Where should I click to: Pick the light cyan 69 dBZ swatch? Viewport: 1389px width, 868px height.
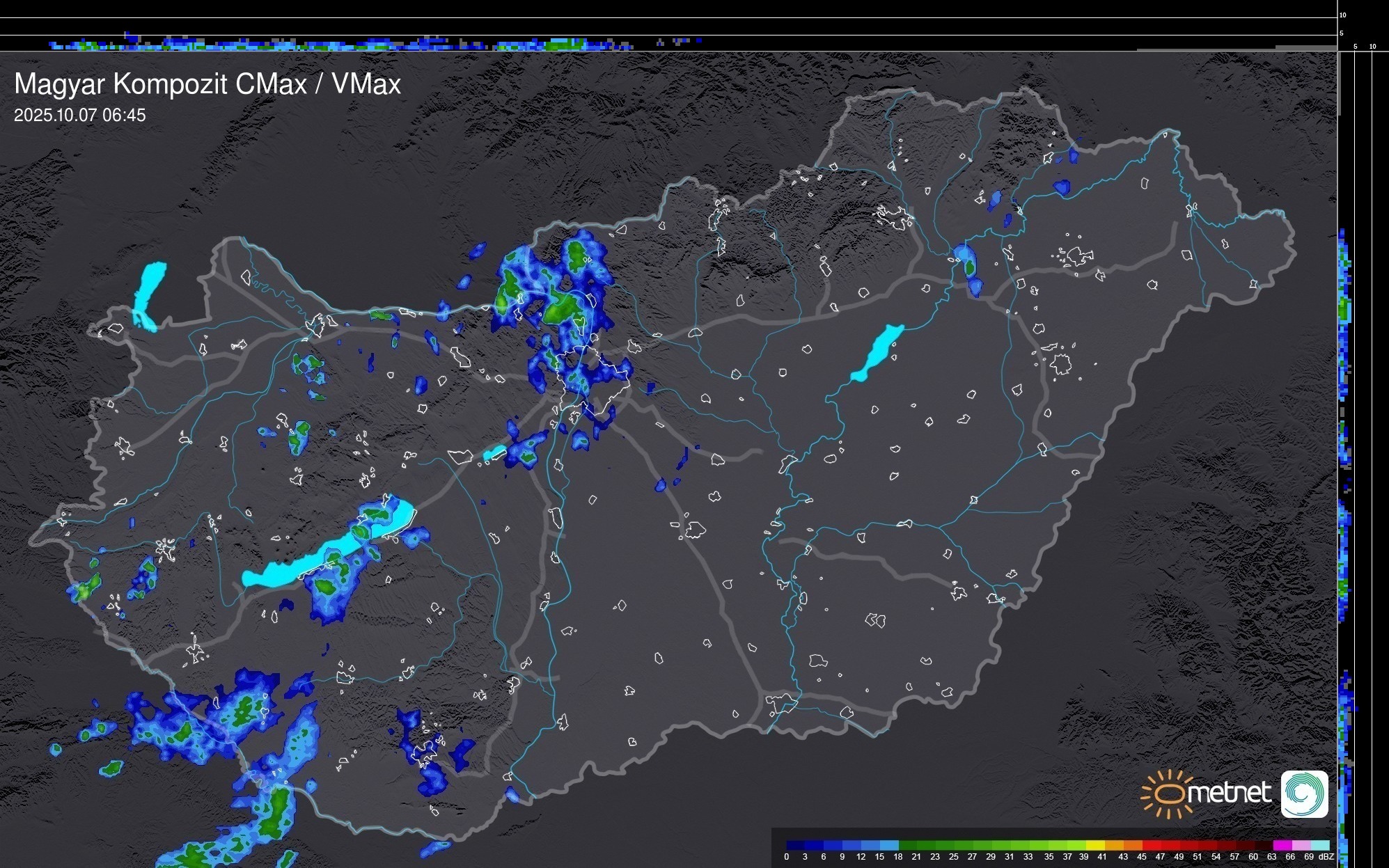click(x=1320, y=845)
